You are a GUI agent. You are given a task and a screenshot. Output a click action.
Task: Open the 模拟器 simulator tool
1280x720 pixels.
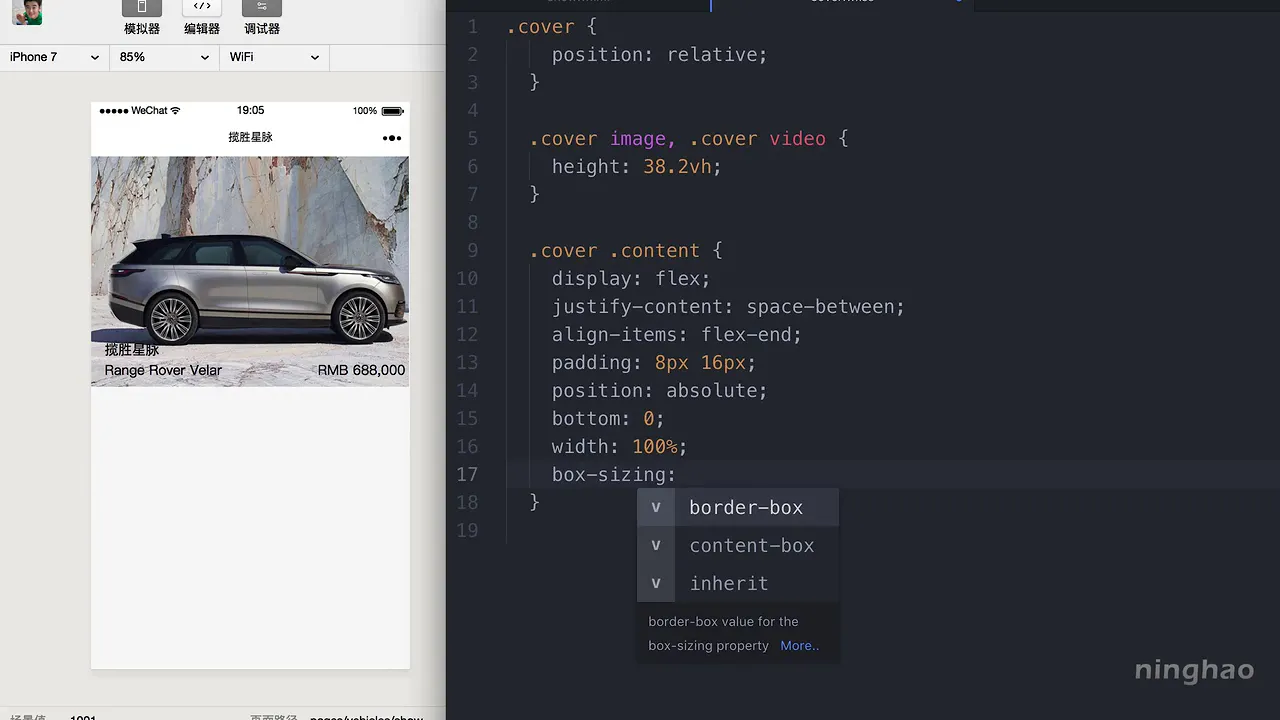[142, 17]
